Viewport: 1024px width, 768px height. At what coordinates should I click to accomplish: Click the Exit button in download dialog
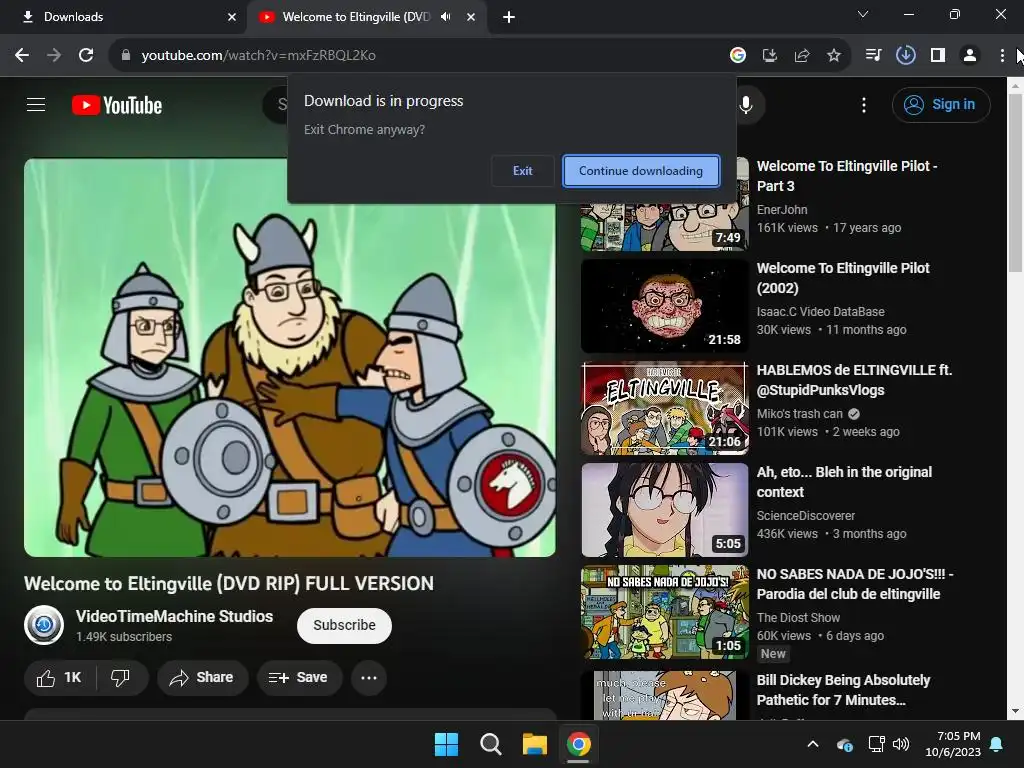click(x=522, y=171)
